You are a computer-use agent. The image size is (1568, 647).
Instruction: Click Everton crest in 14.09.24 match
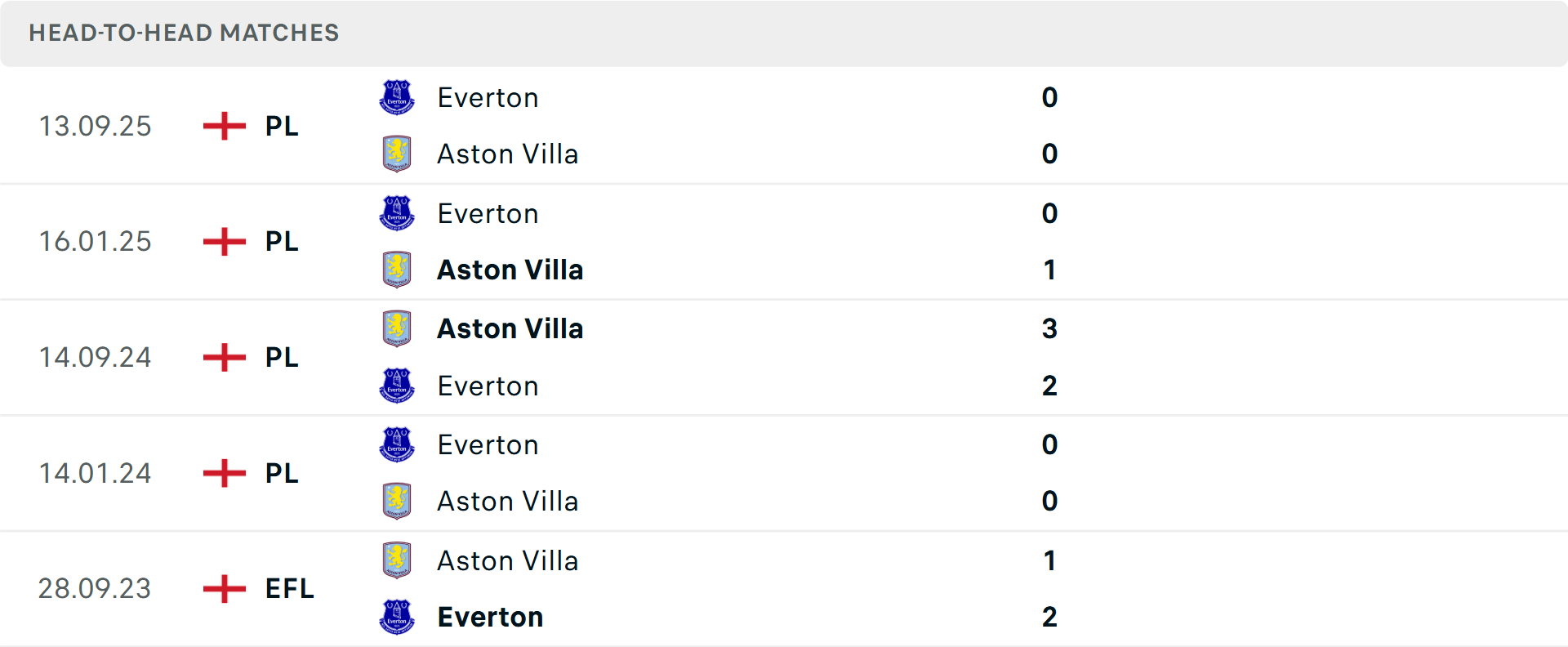pyautogui.click(x=397, y=386)
